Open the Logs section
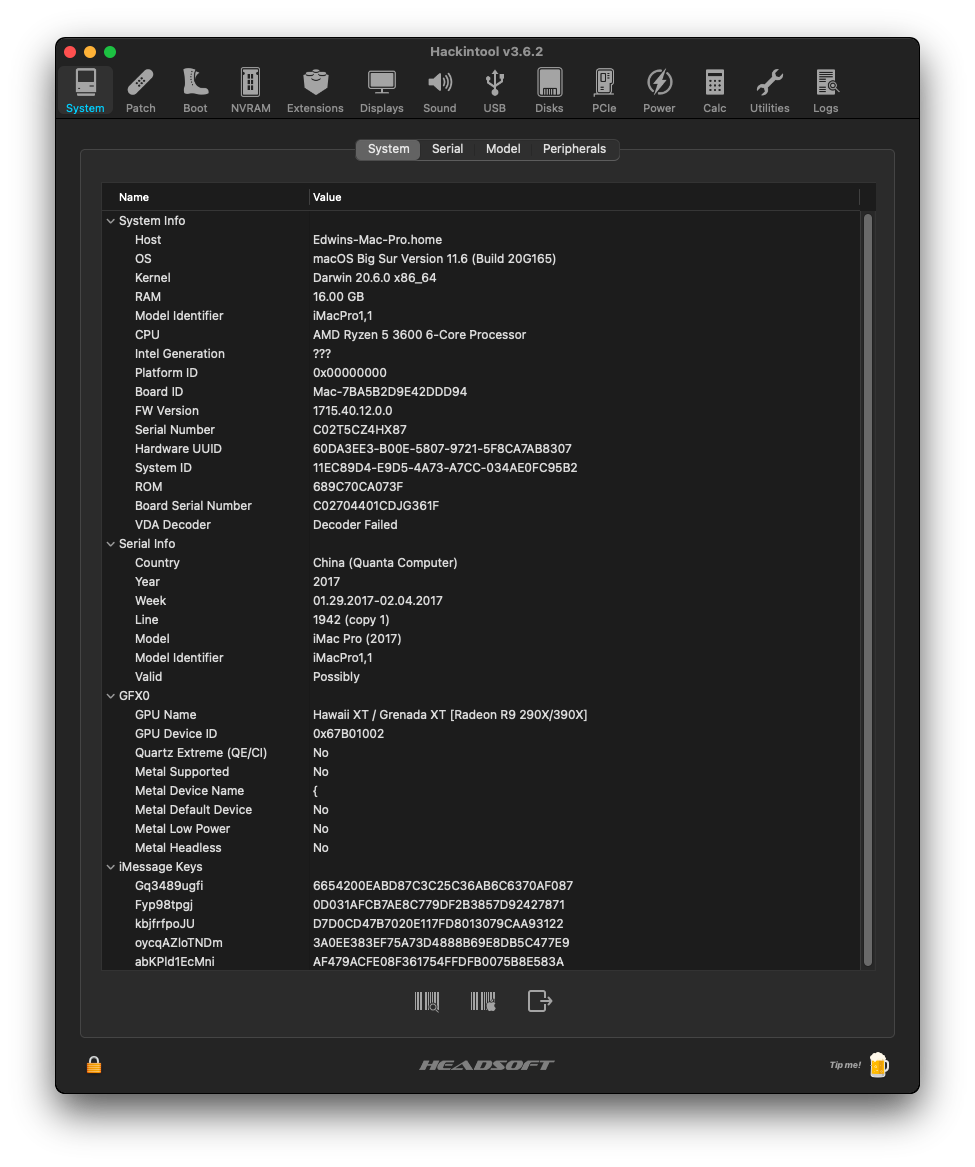975x1167 pixels. 825,90
